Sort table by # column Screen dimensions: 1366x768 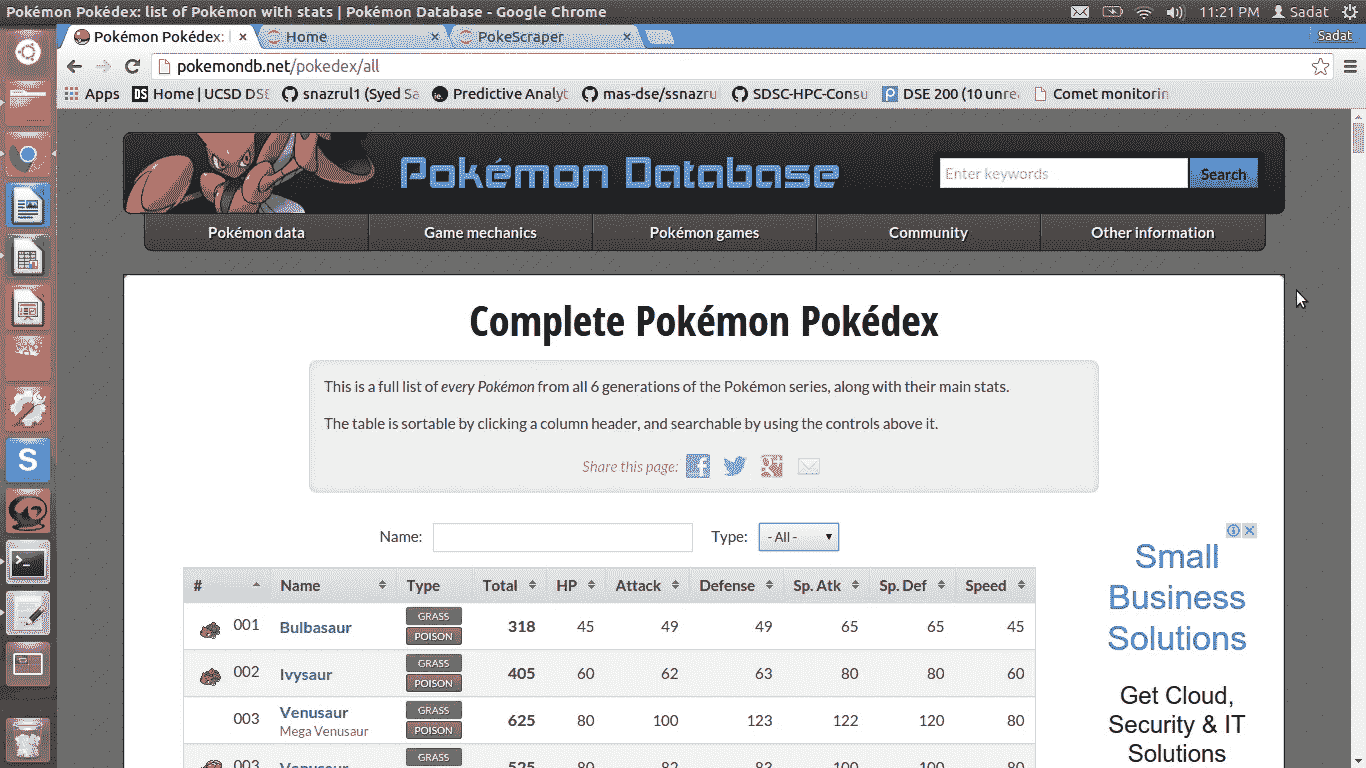pos(227,585)
